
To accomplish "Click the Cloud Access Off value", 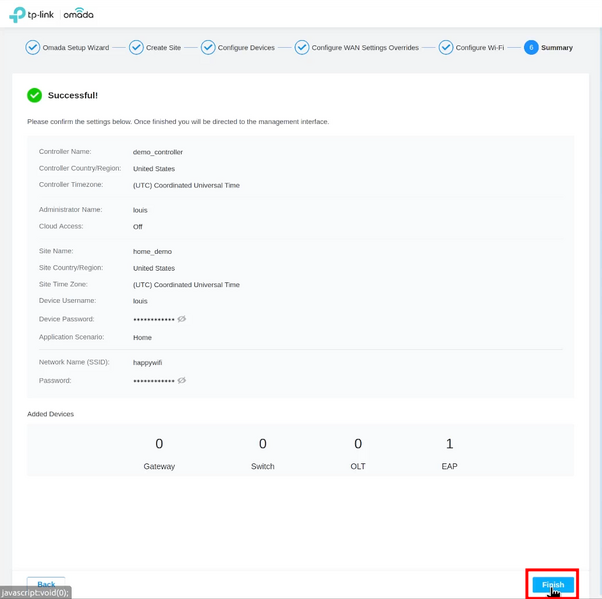I will (137, 227).
